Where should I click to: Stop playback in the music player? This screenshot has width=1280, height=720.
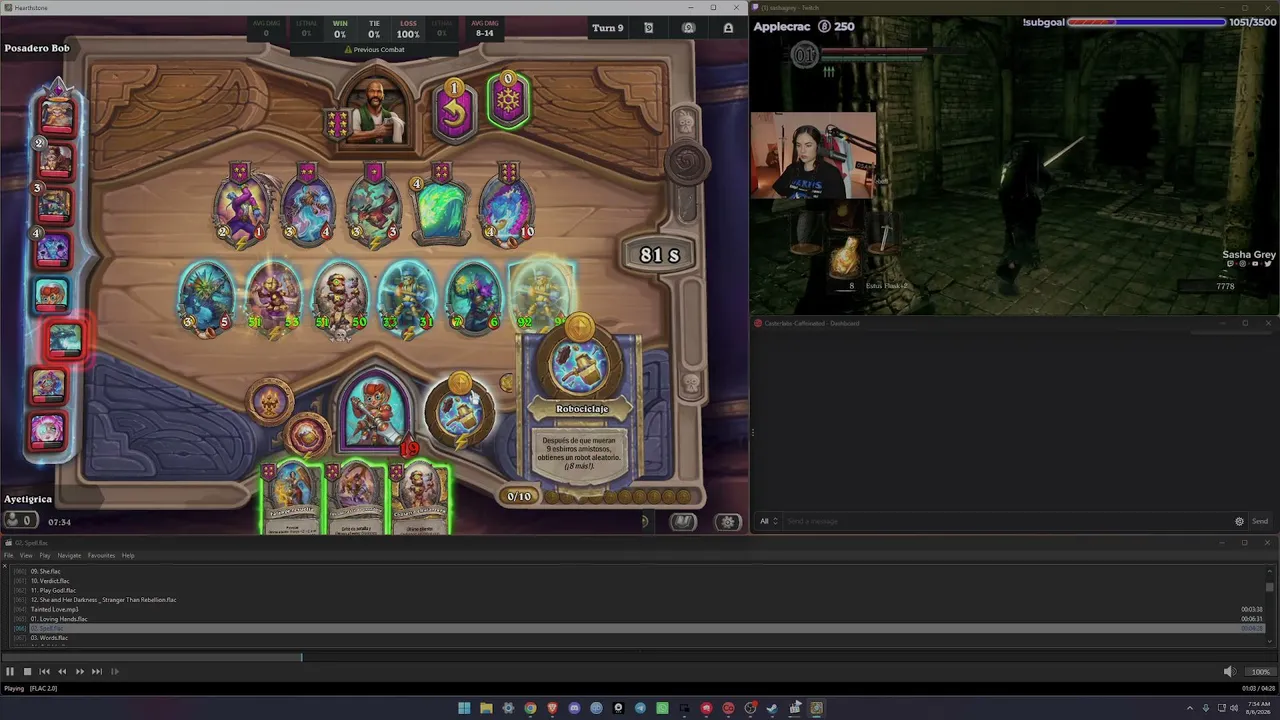27,672
